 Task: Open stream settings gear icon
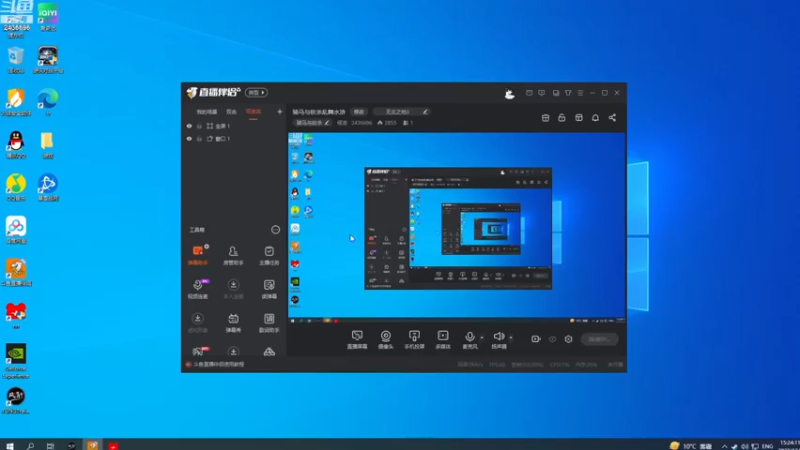click(568, 339)
